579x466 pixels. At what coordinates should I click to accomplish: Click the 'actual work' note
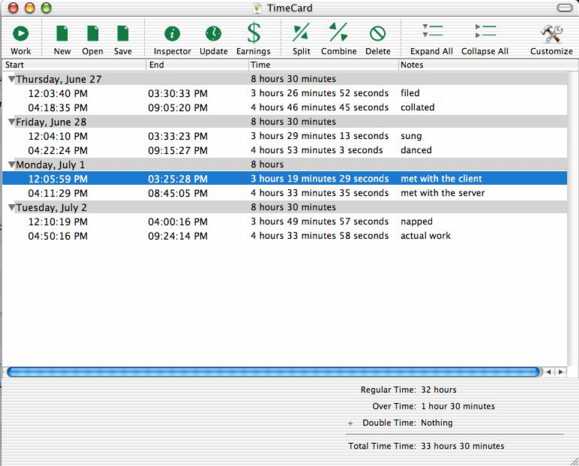(425, 236)
